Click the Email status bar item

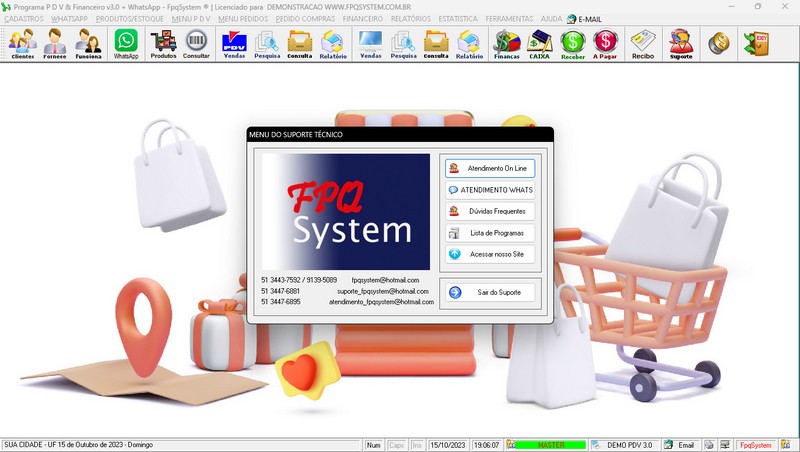coord(680,445)
